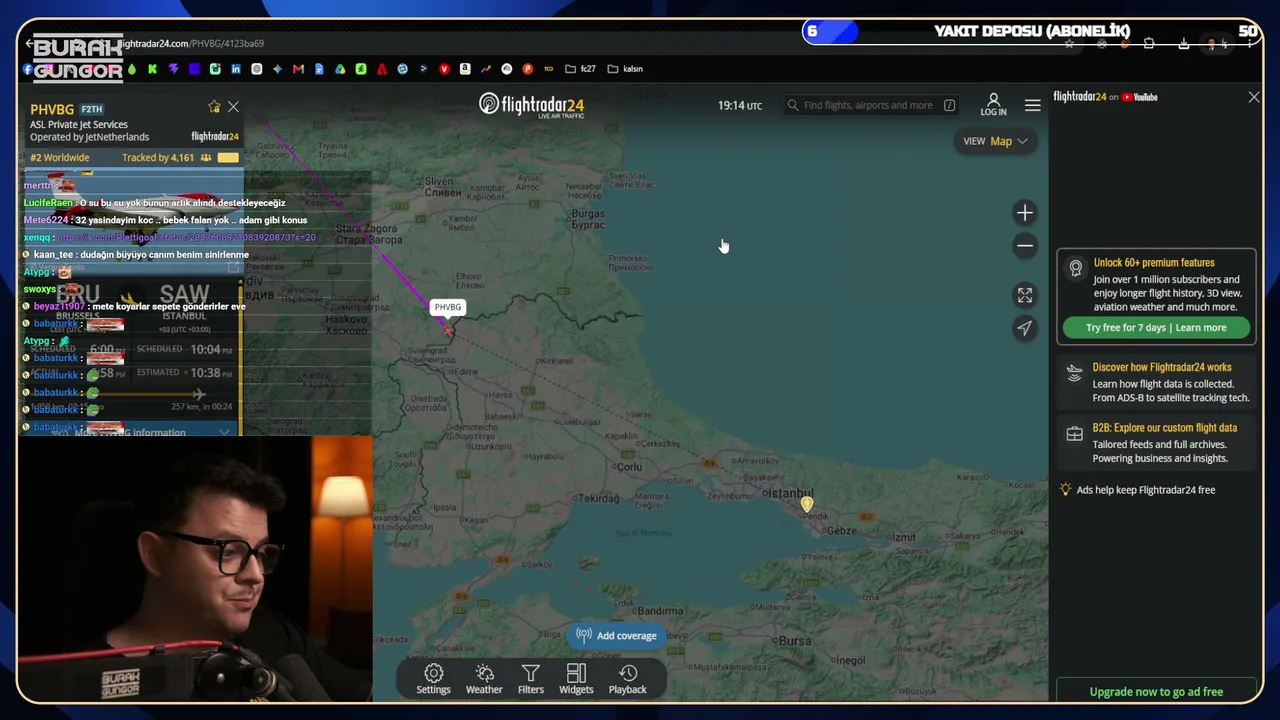Open the Google Drive bookmark icon
The image size is (1280, 720).
pyautogui.click(x=340, y=69)
